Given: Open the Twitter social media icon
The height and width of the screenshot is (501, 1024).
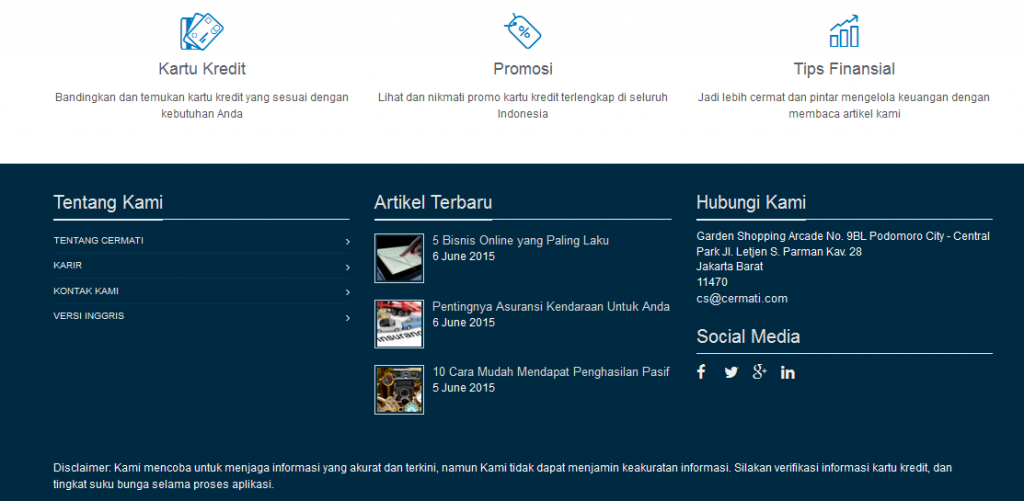Looking at the screenshot, I should tap(731, 372).
